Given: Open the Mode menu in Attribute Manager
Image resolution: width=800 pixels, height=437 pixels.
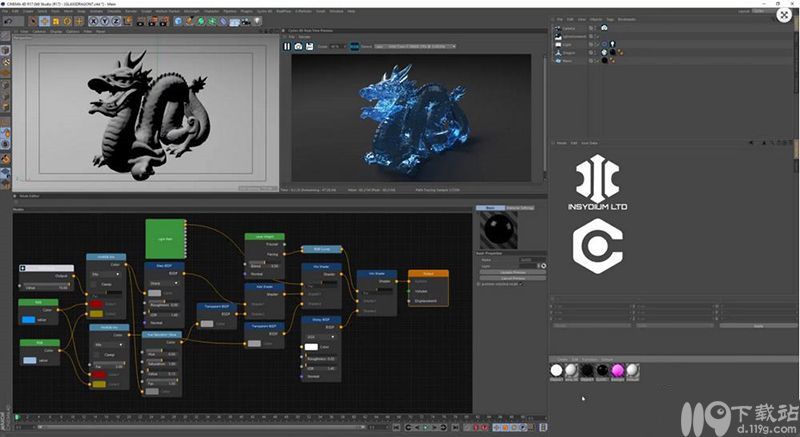Looking at the screenshot, I should click(x=561, y=143).
